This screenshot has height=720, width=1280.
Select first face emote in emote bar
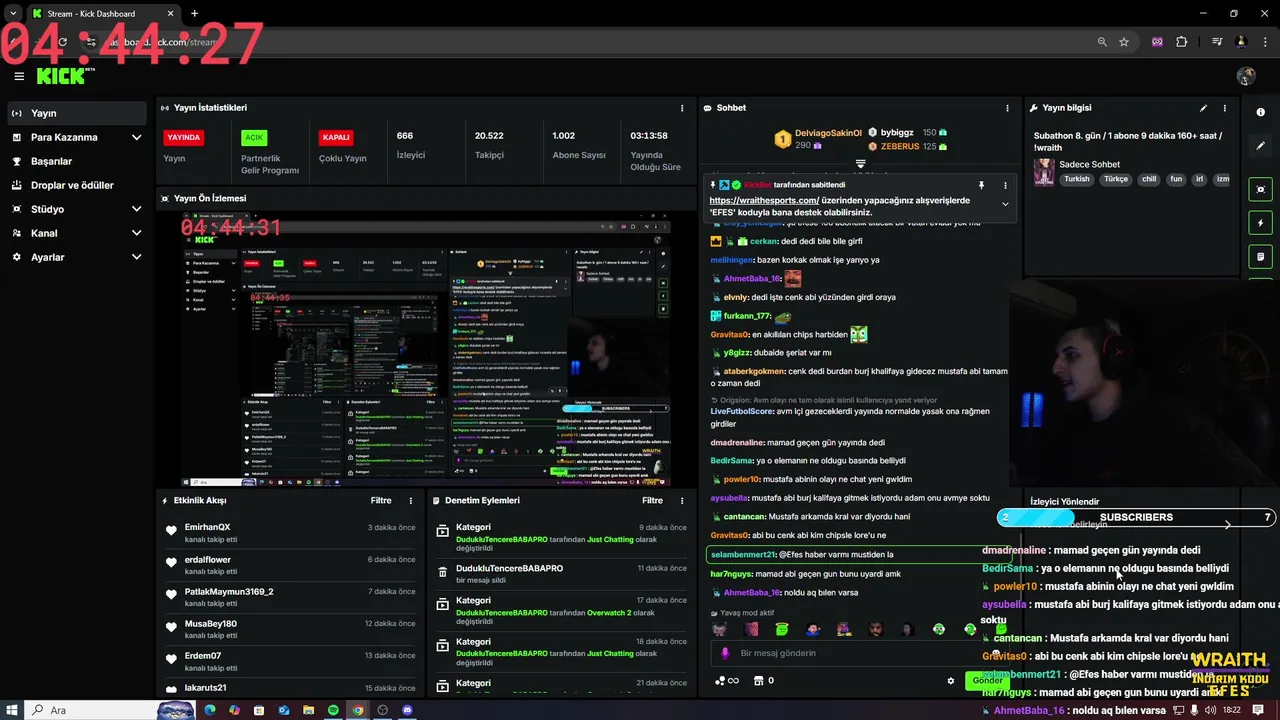(x=719, y=629)
